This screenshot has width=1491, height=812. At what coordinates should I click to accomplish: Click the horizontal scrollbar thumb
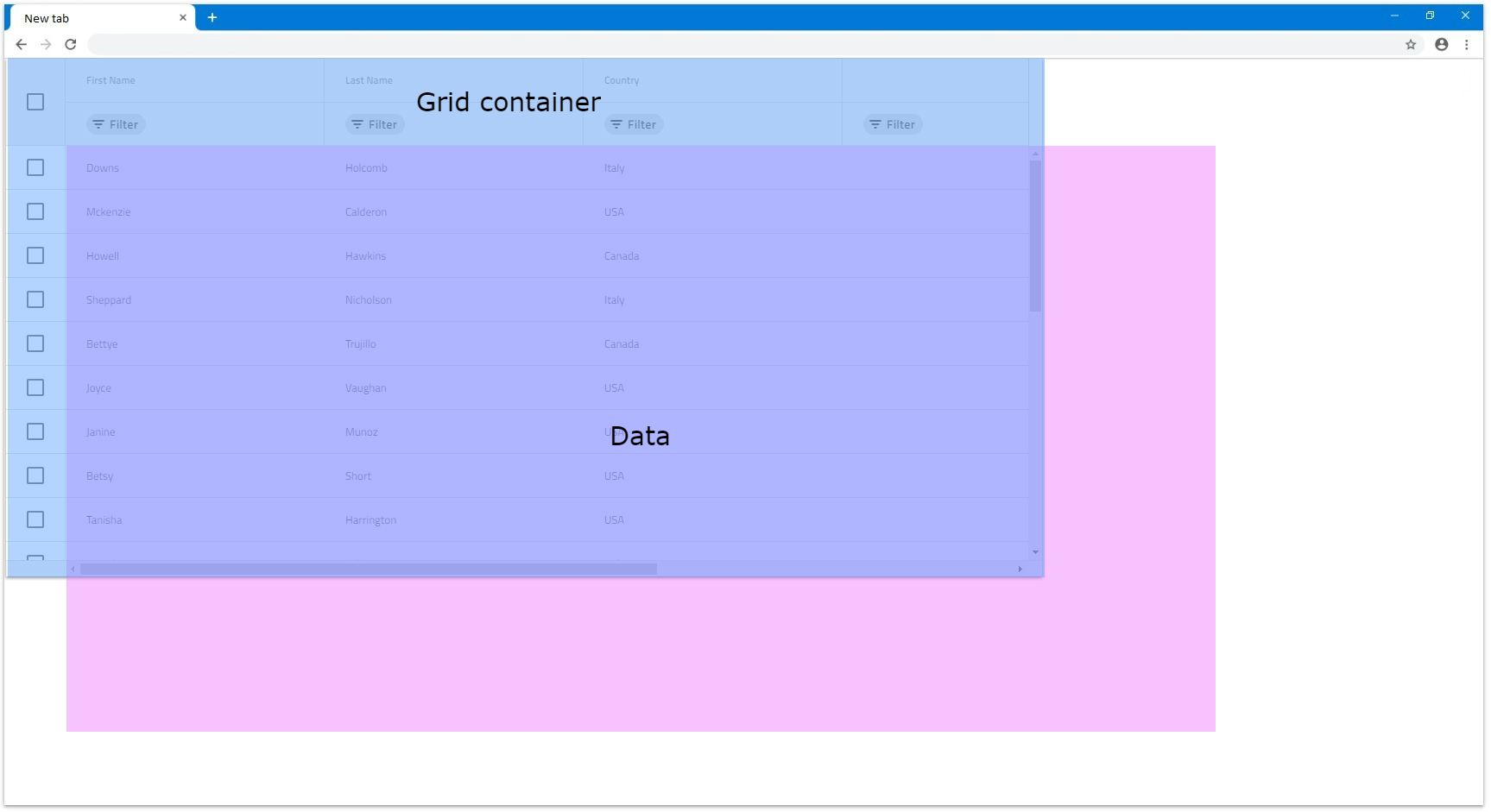[x=369, y=569]
